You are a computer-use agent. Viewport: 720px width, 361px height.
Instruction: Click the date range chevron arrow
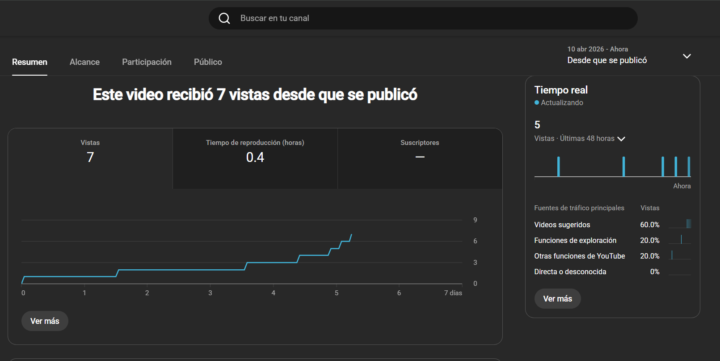click(686, 56)
